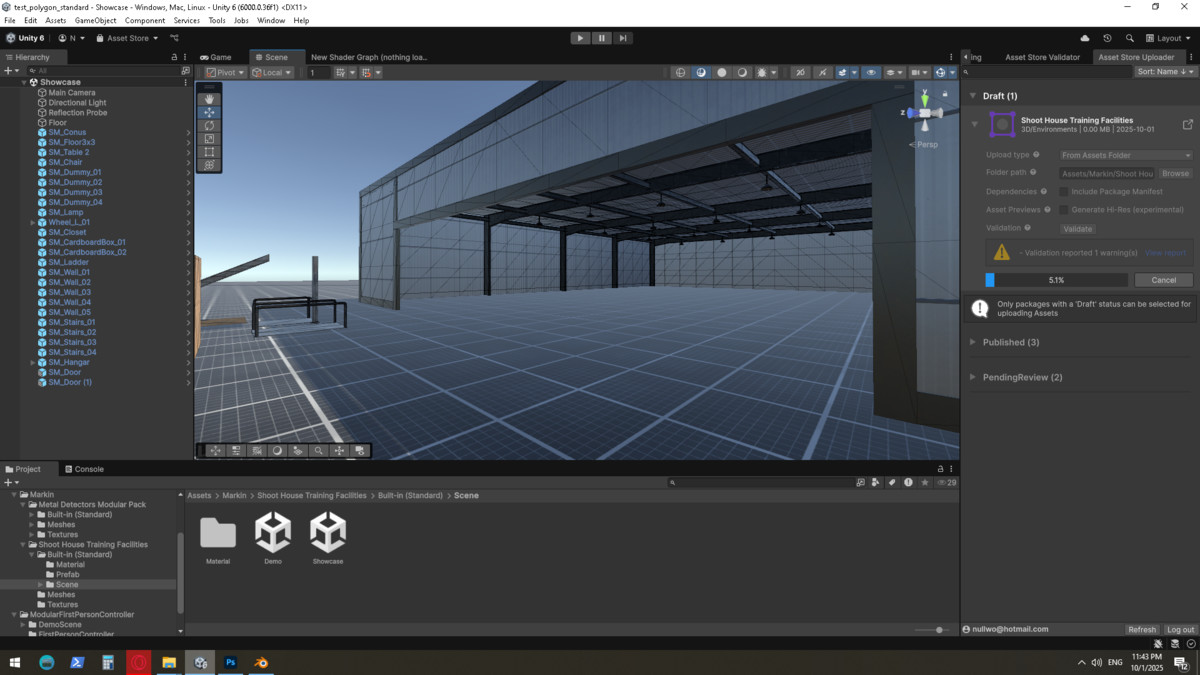Select the Rect transform tool
Image resolution: width=1200 pixels, height=675 pixels.
point(209,152)
